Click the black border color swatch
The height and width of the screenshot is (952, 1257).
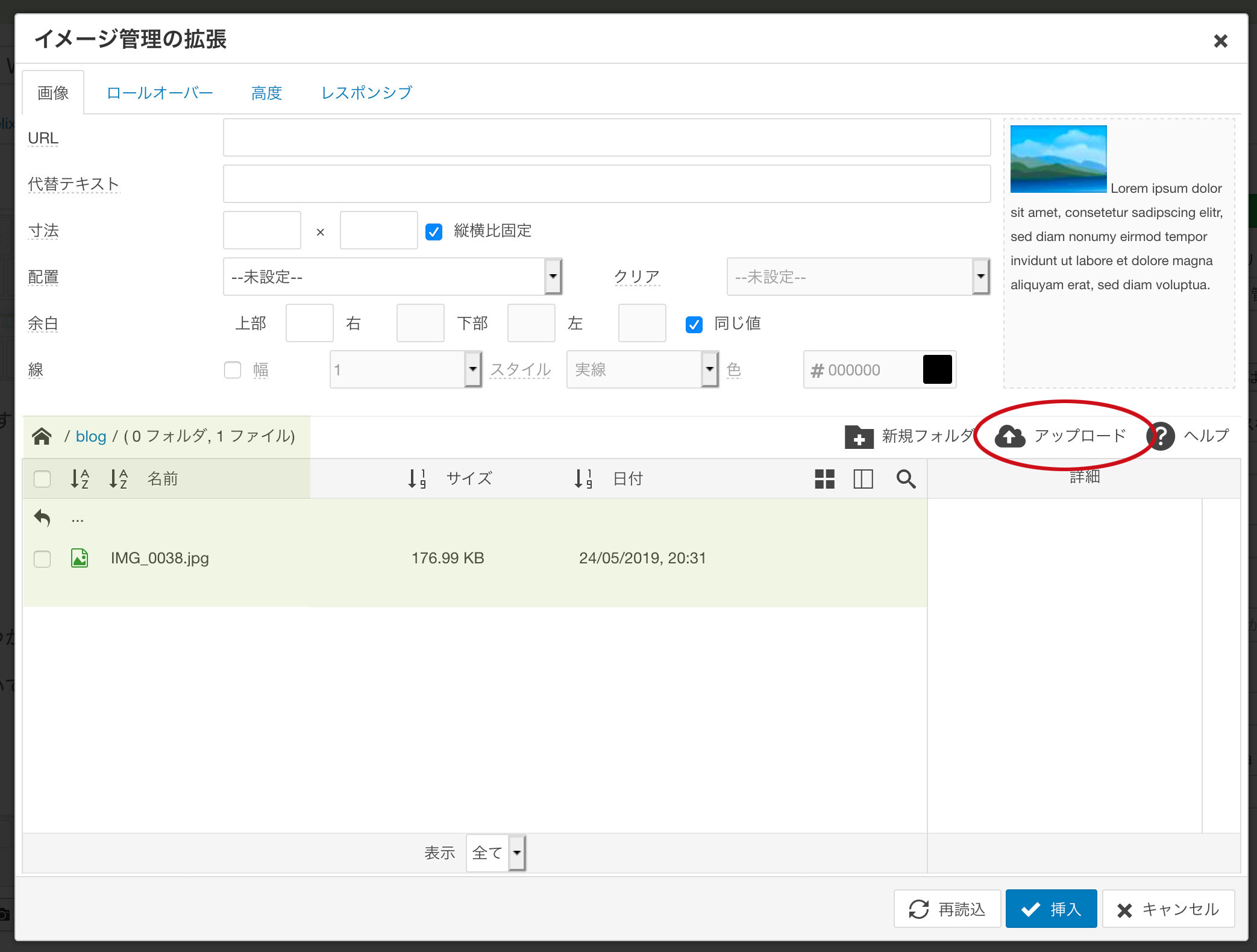pyautogui.click(x=937, y=369)
